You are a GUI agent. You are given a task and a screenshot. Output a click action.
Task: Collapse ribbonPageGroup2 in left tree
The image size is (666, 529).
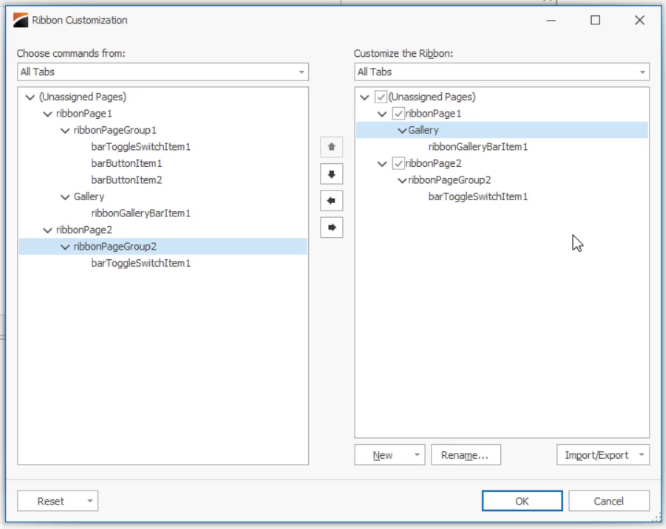pyautogui.click(x=65, y=247)
